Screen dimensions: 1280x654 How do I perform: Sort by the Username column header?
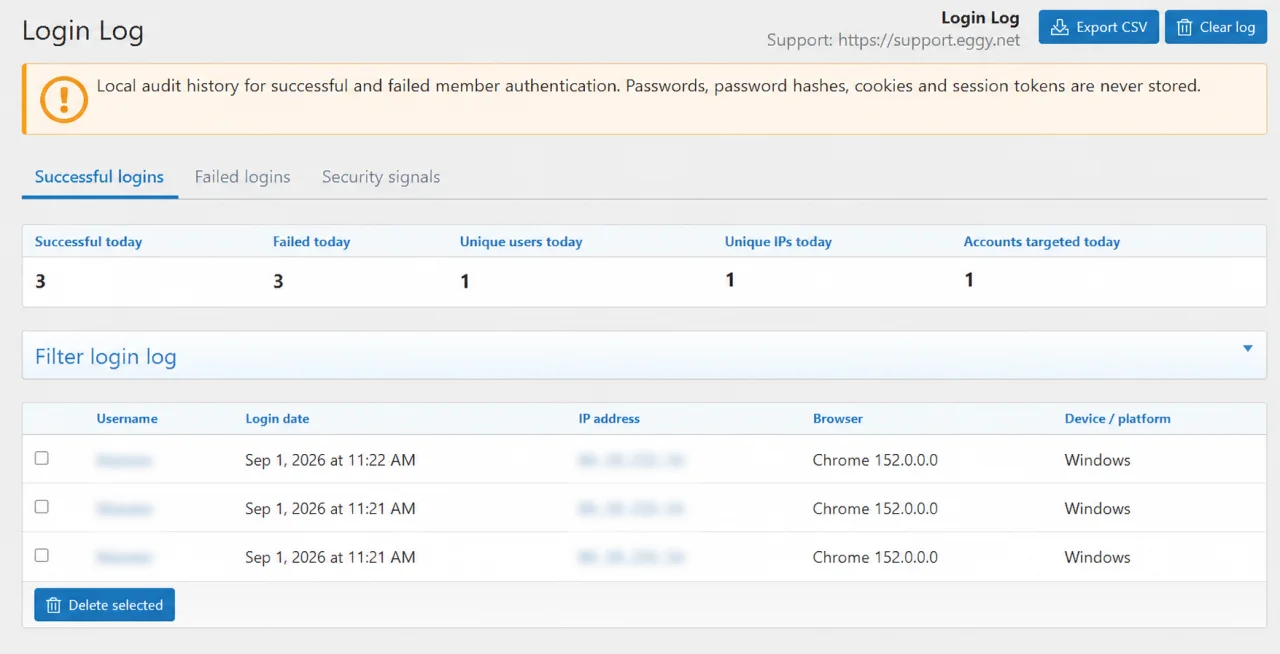tap(127, 419)
